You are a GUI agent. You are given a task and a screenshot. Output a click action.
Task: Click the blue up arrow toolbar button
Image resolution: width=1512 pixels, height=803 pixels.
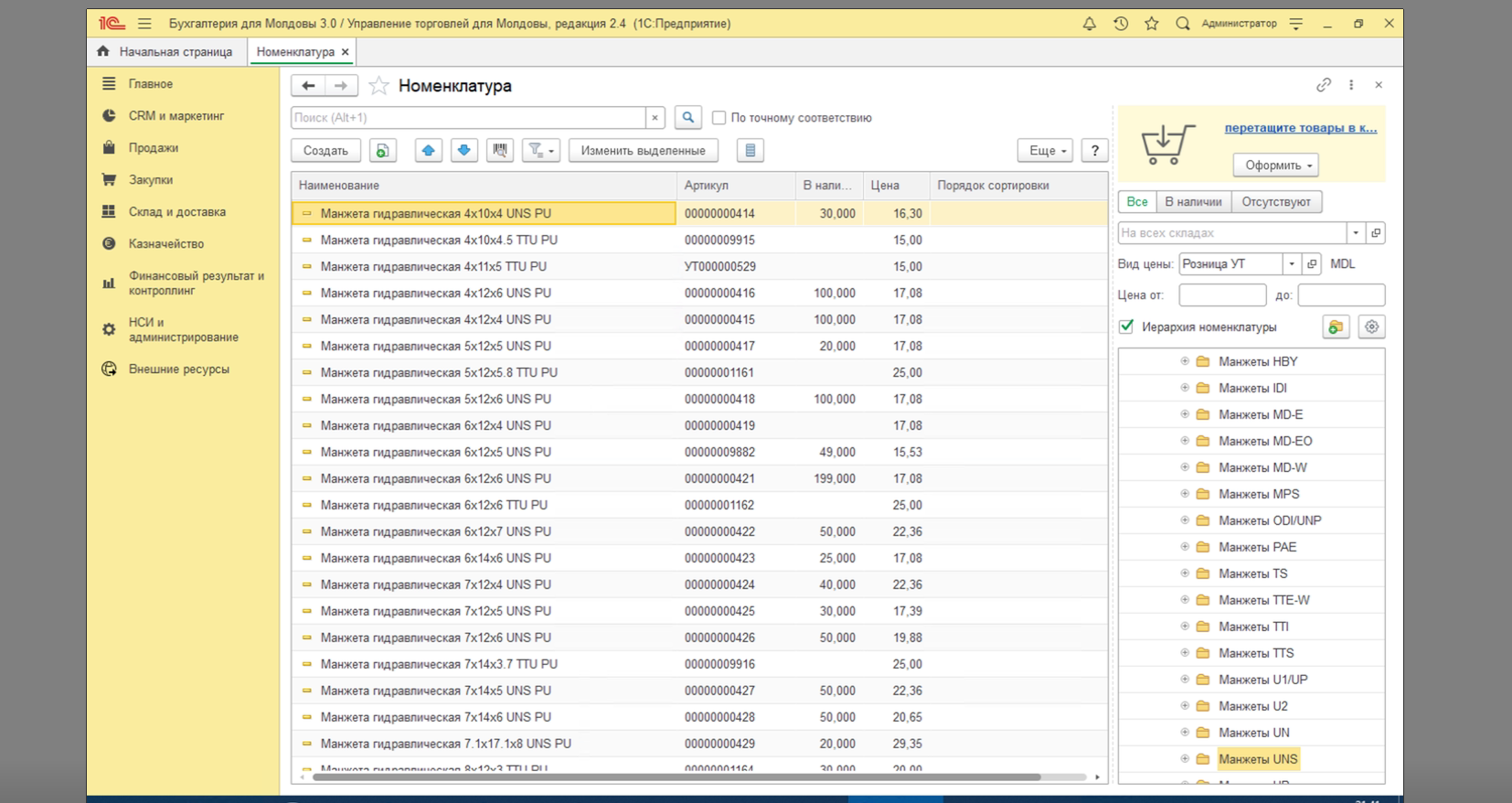[428, 151]
